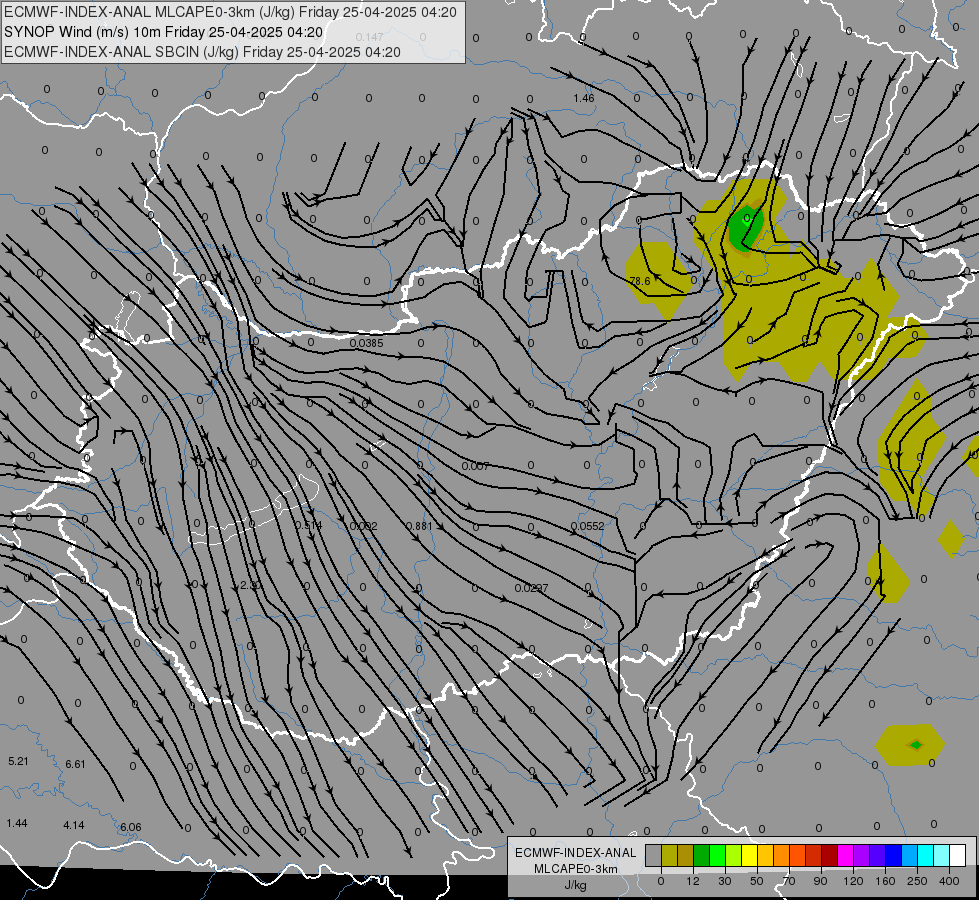Screen dimensions: 979x900
Task: Select the pure blue legend swatch
Action: click(893, 855)
